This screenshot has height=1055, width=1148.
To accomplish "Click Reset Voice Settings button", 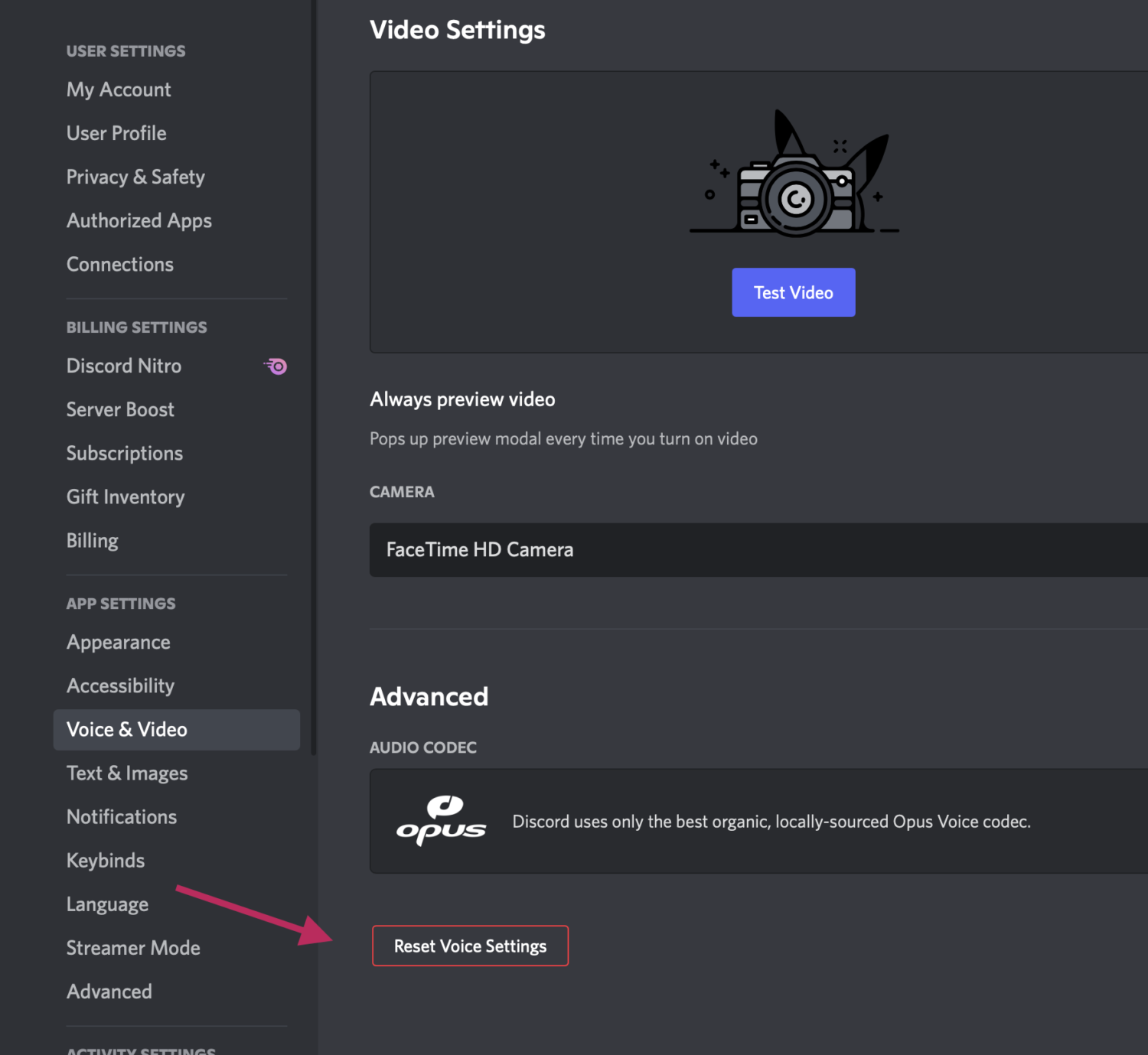I will tap(470, 946).
